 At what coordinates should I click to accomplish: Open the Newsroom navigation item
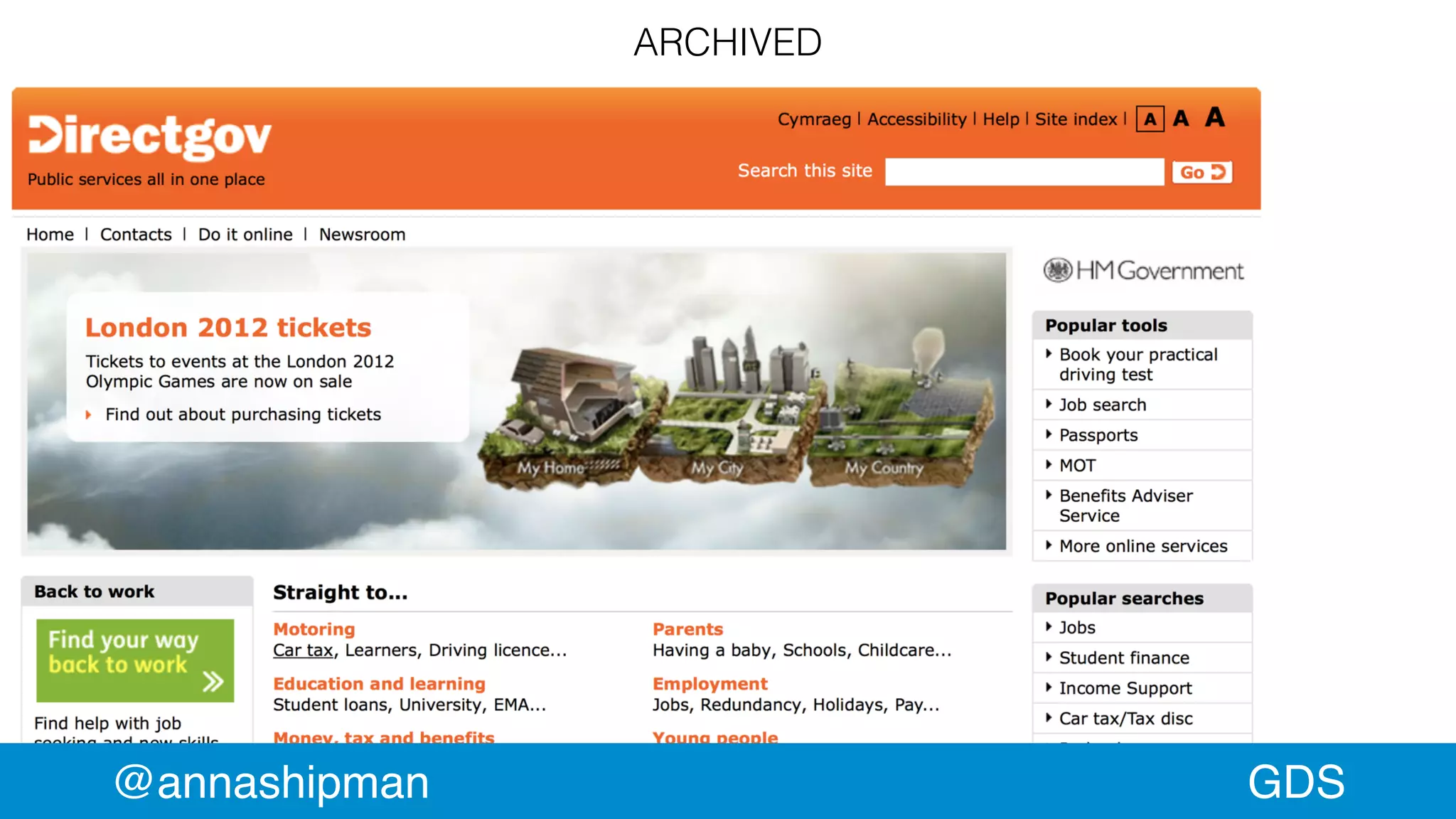click(x=362, y=235)
